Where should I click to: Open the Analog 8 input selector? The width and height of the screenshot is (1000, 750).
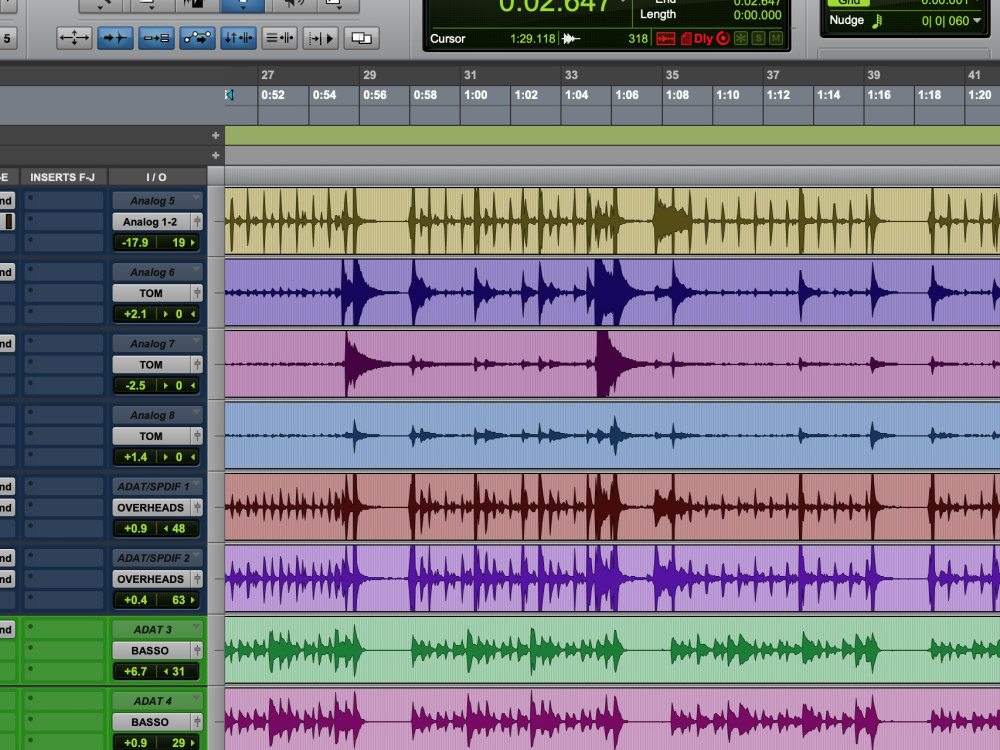click(158, 415)
